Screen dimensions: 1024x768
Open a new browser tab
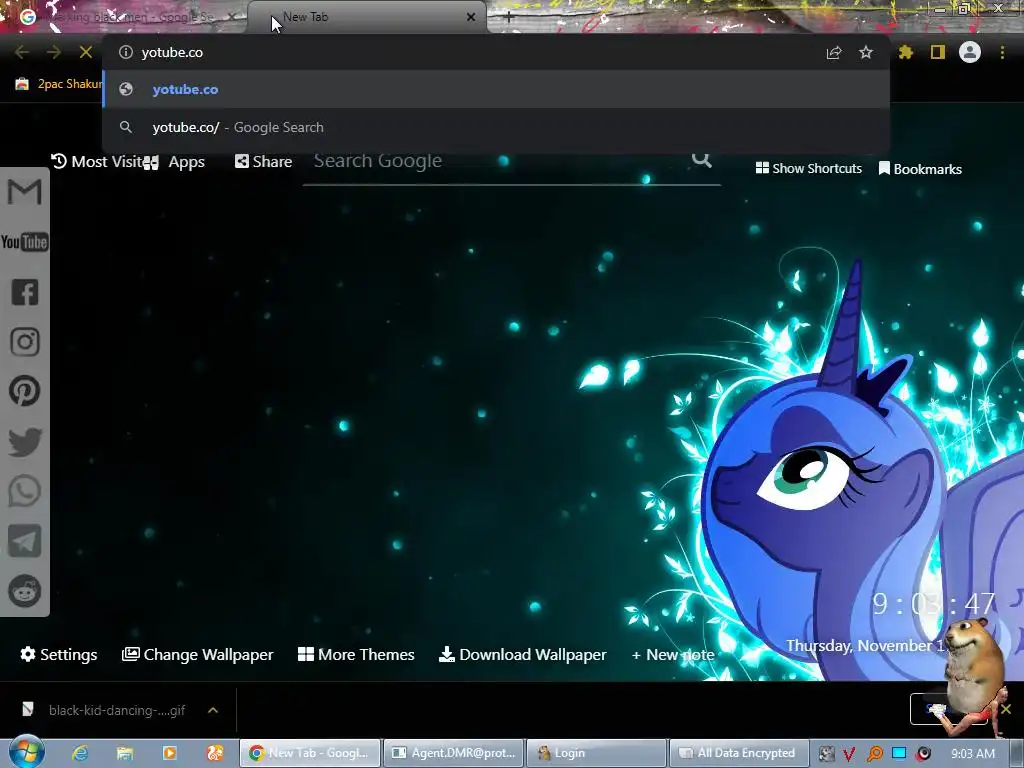click(509, 18)
